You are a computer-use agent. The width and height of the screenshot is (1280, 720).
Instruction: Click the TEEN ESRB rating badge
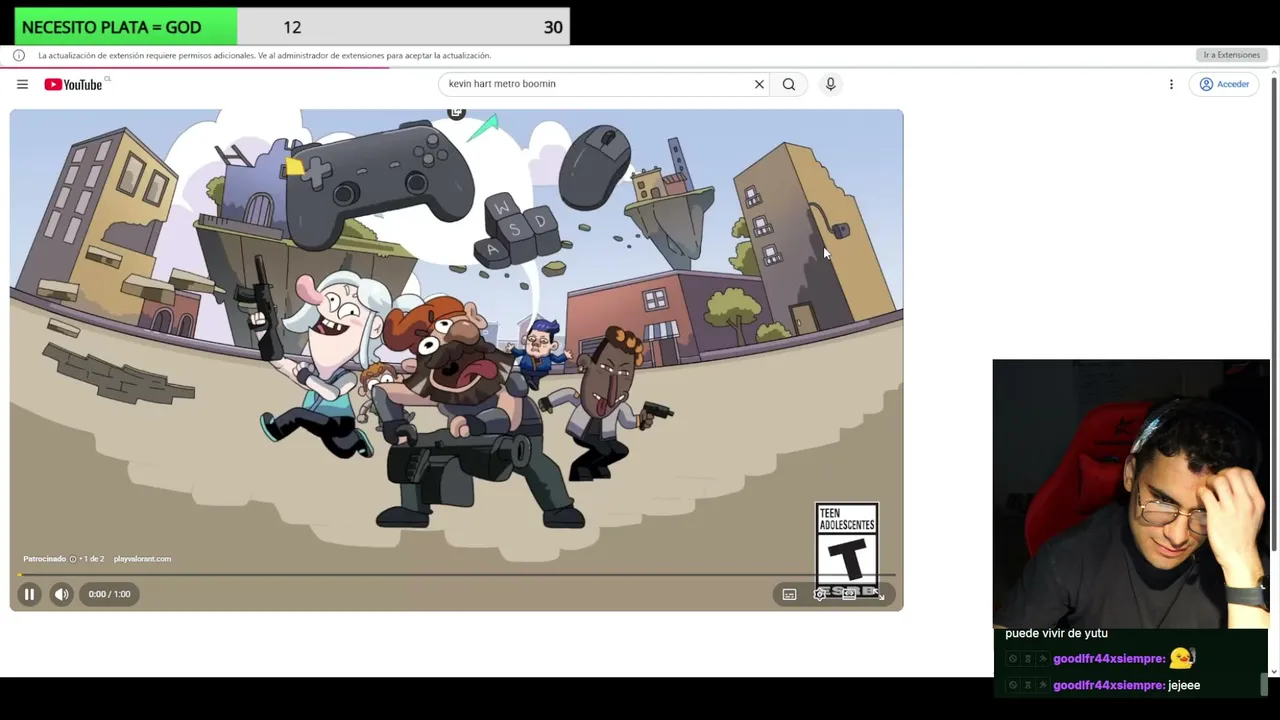click(846, 549)
